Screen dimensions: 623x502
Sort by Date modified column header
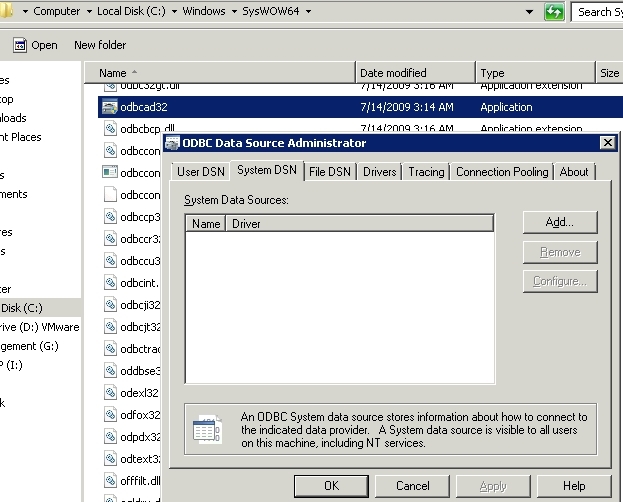416,73
